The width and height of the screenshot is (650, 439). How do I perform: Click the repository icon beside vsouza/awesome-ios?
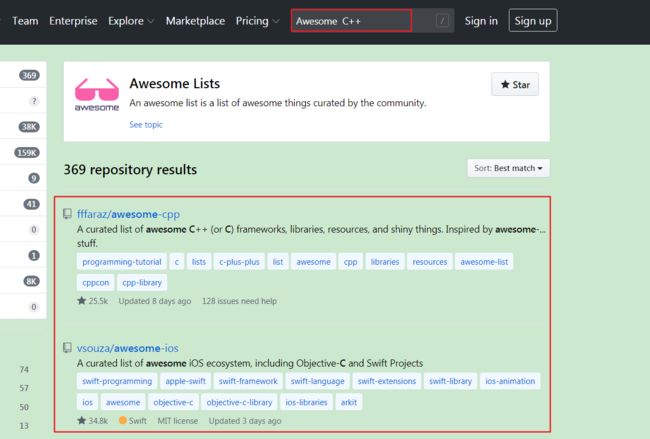pyautogui.click(x=67, y=347)
